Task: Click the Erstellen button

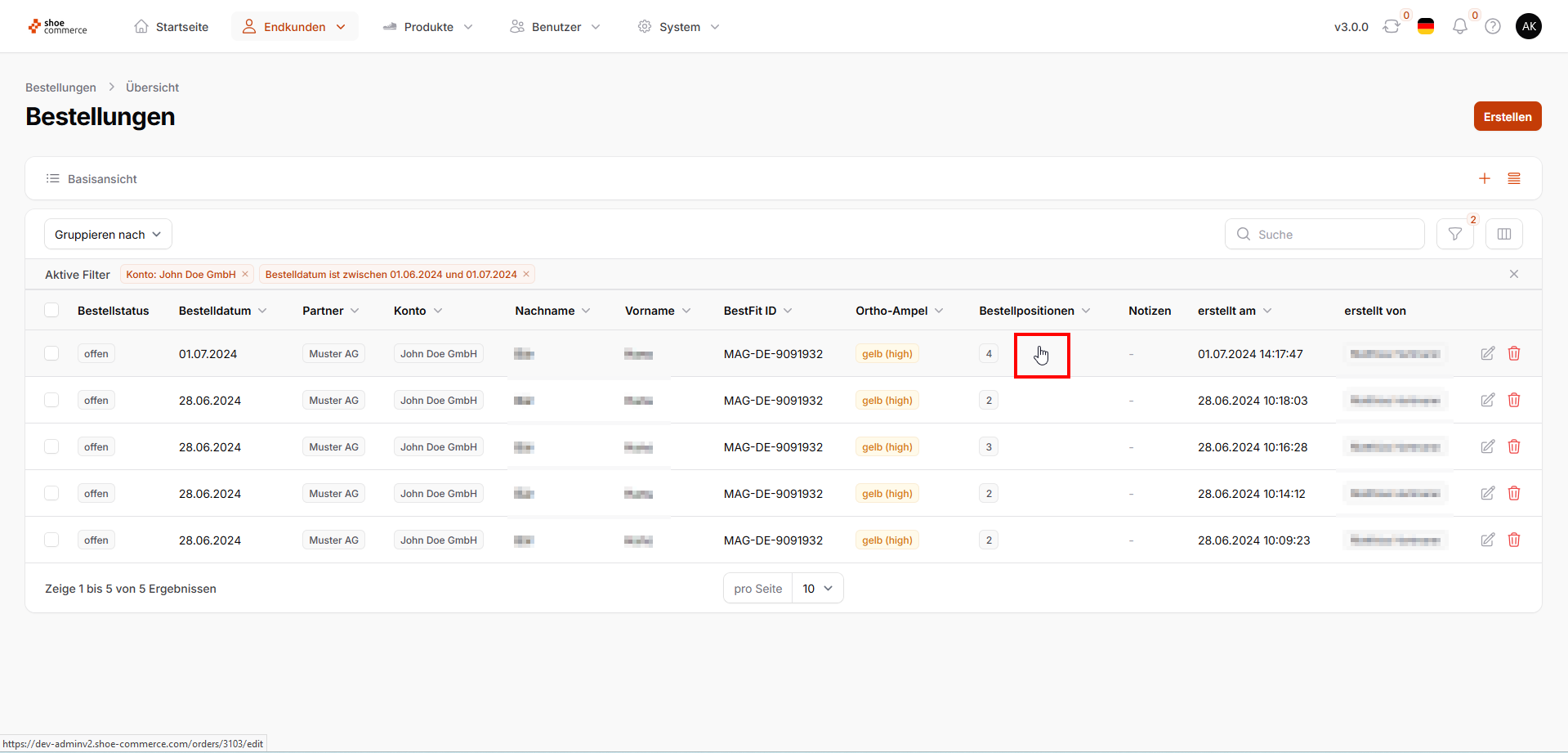Action: pyautogui.click(x=1507, y=117)
